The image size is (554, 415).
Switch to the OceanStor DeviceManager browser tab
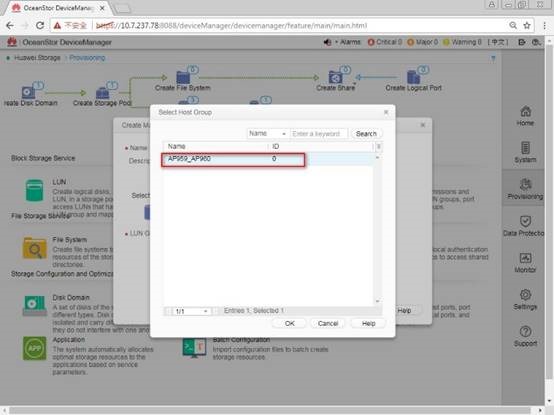click(x=58, y=8)
